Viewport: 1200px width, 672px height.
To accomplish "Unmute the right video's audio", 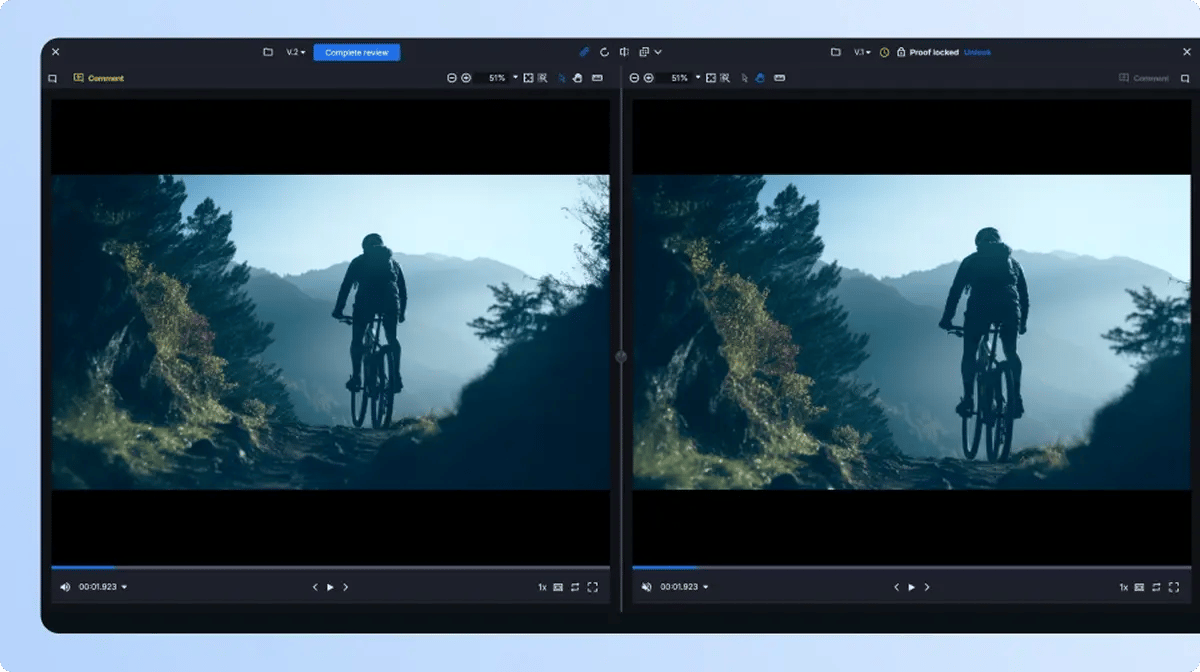I will [x=646, y=587].
